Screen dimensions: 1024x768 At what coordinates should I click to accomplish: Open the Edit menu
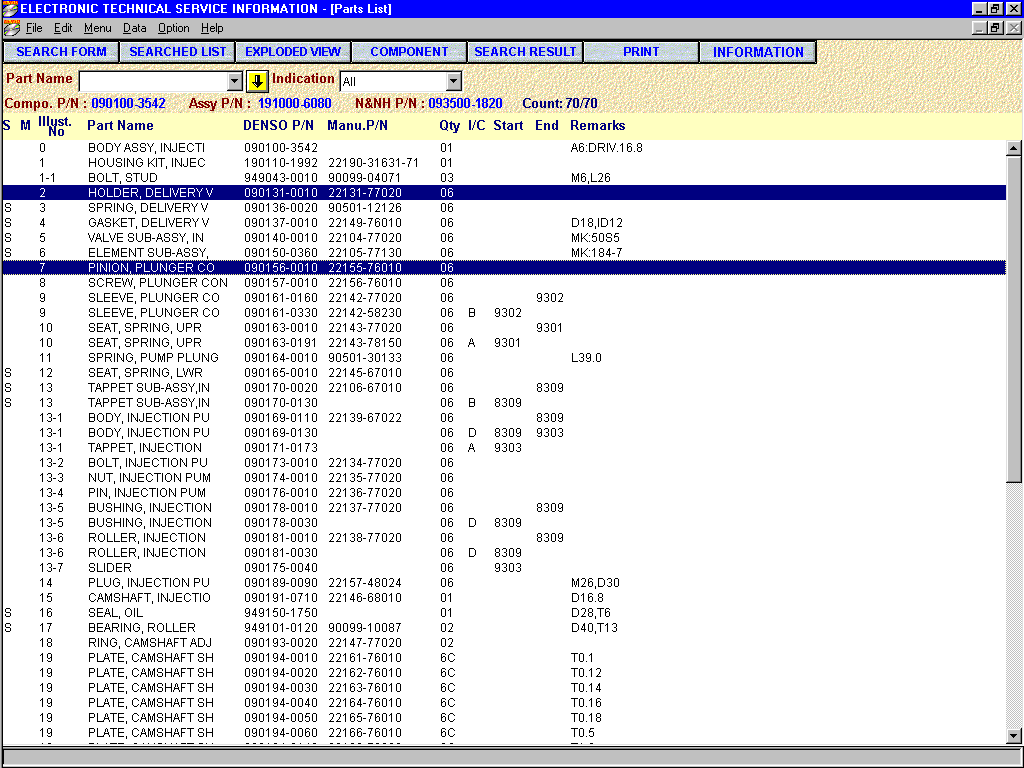pos(63,28)
